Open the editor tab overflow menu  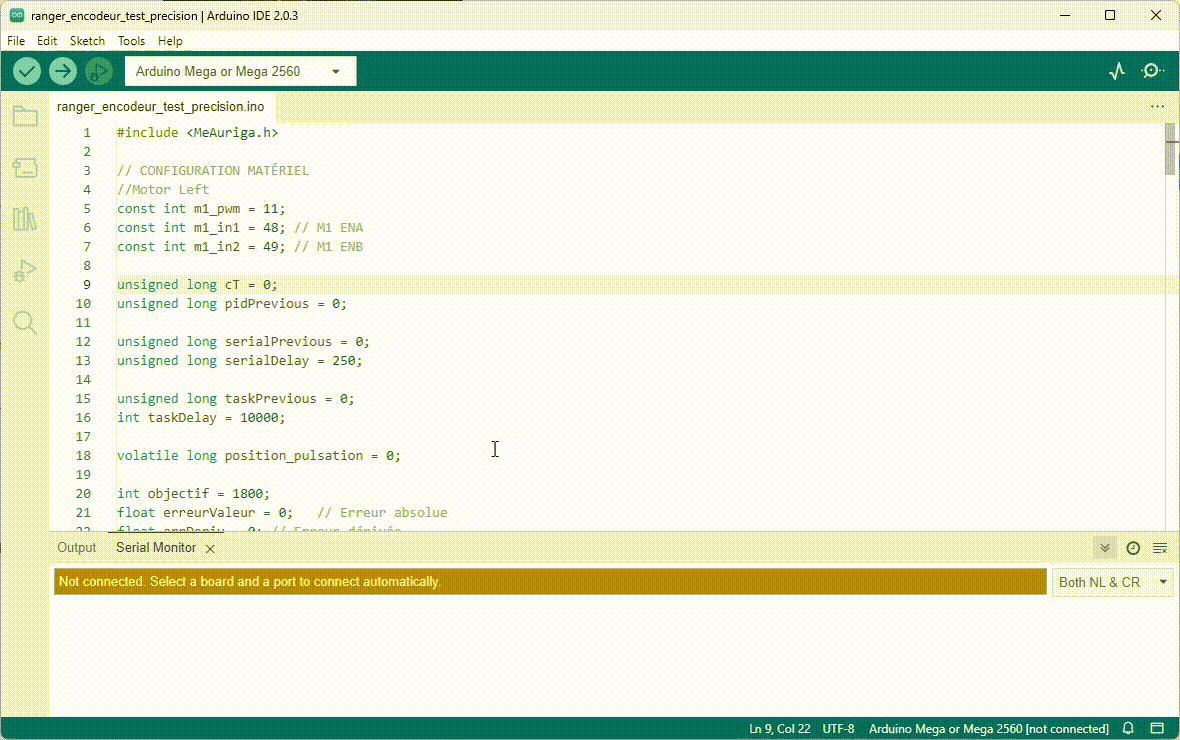click(x=1157, y=106)
